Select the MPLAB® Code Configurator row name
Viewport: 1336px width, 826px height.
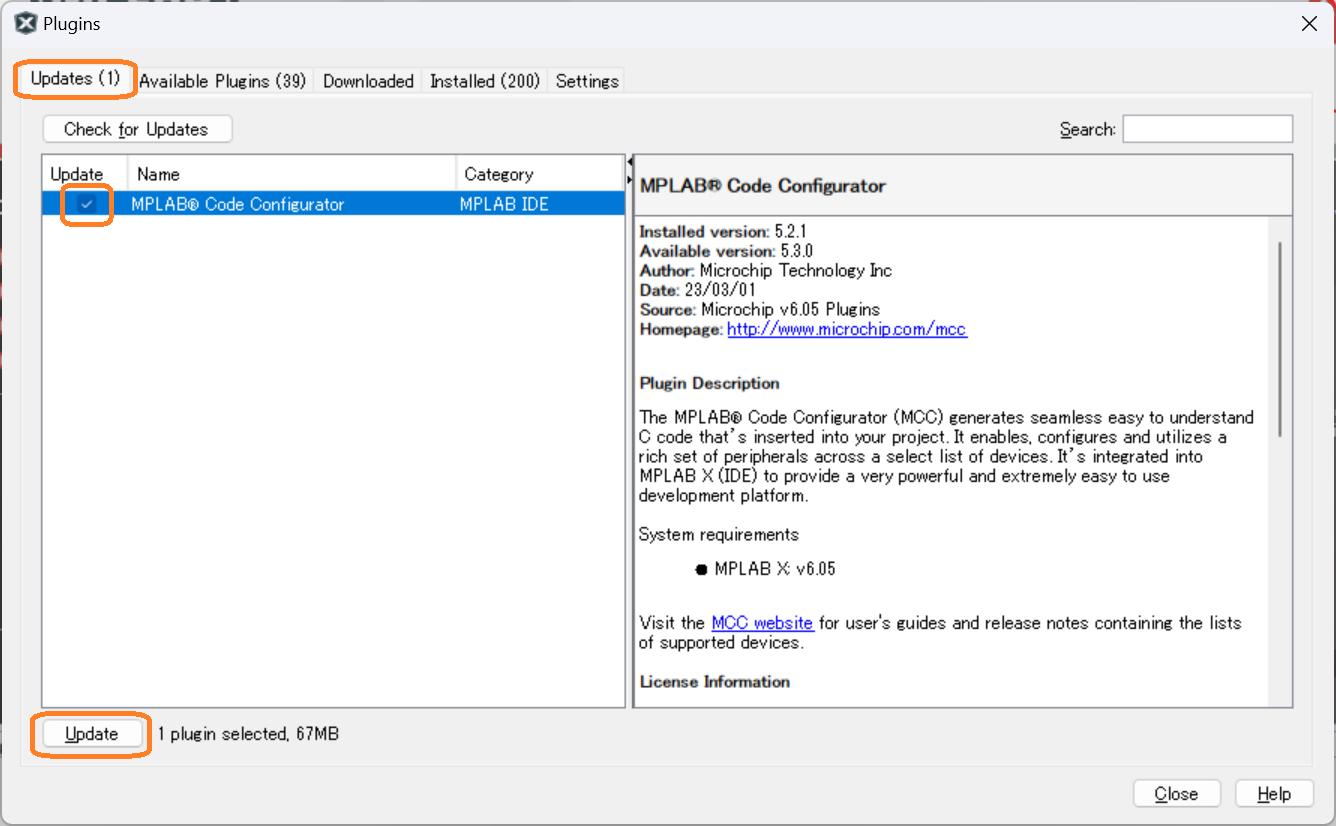[x=238, y=204]
